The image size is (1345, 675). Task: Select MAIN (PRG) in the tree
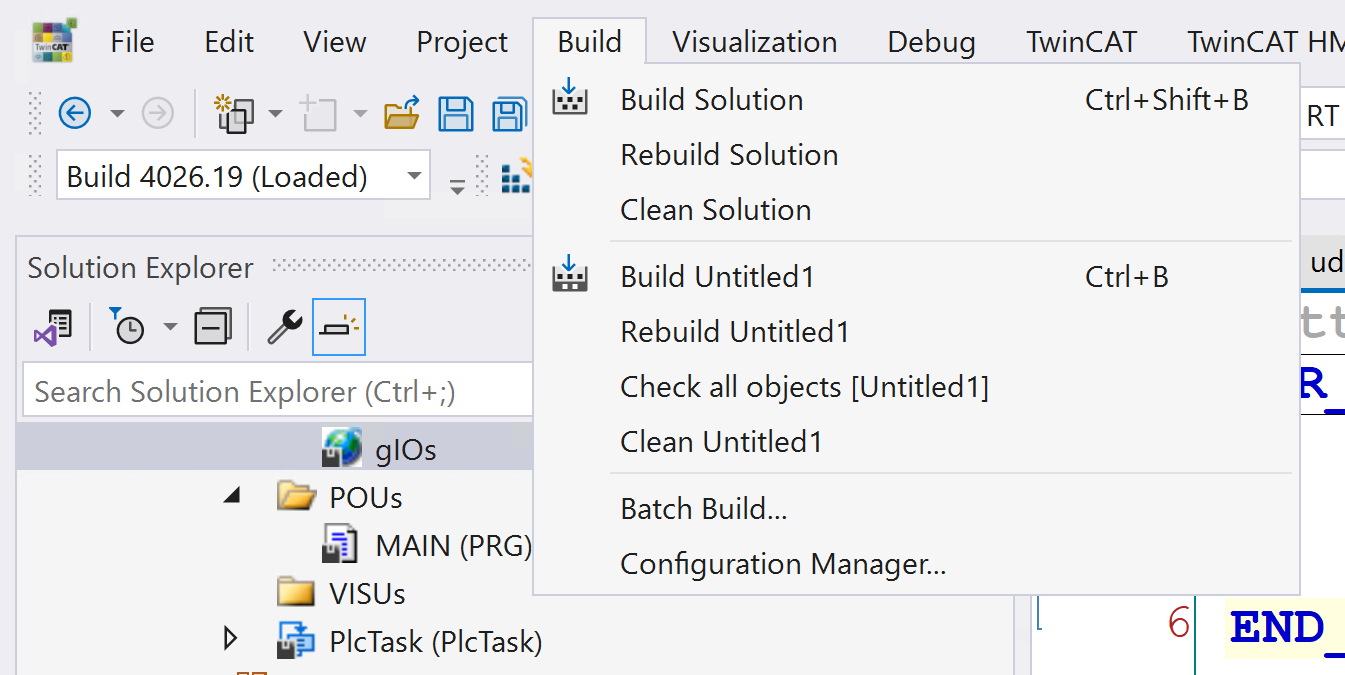[x=452, y=546]
